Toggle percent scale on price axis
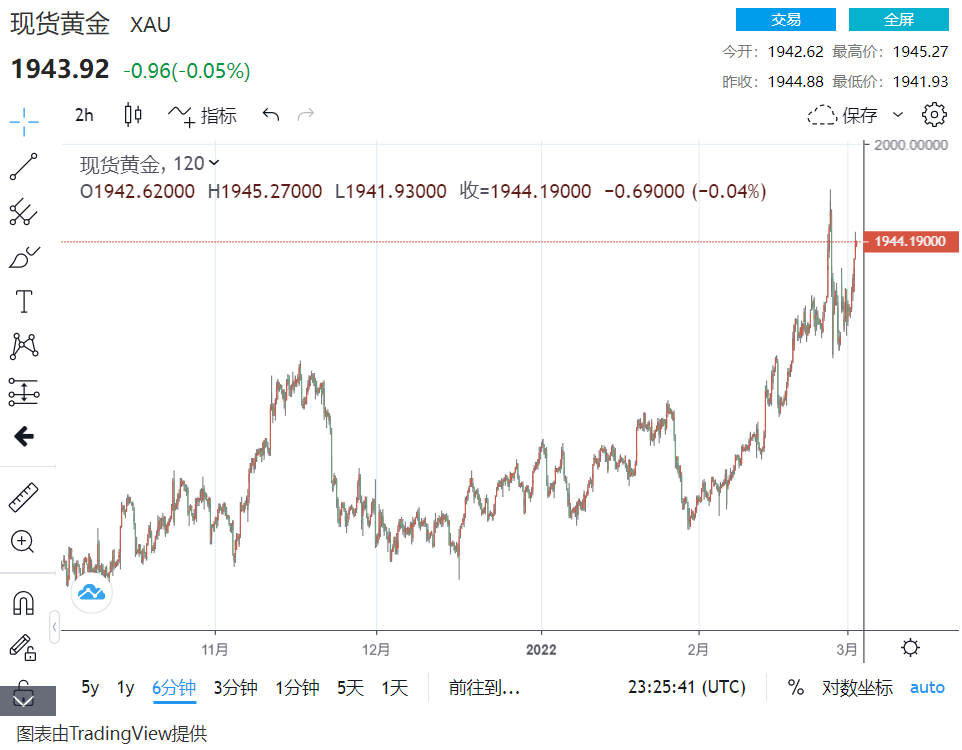The image size is (962, 750). point(796,688)
